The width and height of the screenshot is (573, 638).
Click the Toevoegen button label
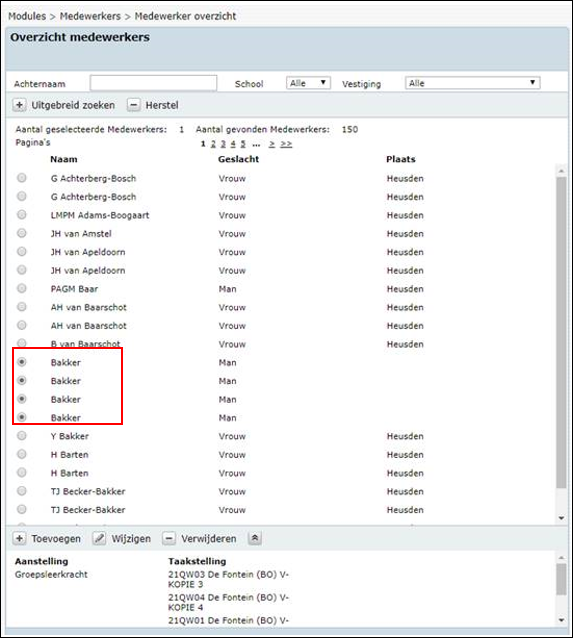[x=56, y=539]
